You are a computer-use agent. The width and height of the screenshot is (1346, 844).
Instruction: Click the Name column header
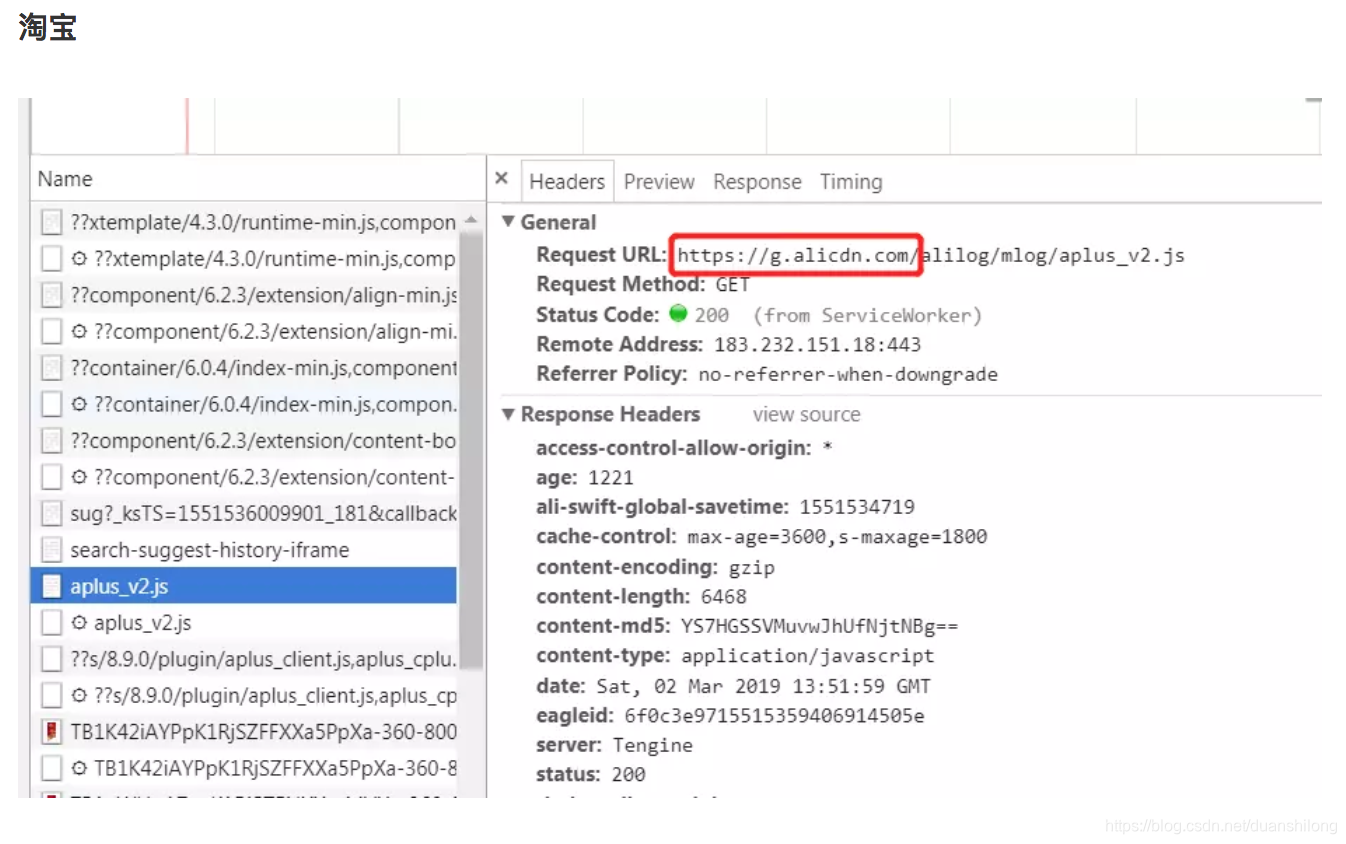click(258, 179)
